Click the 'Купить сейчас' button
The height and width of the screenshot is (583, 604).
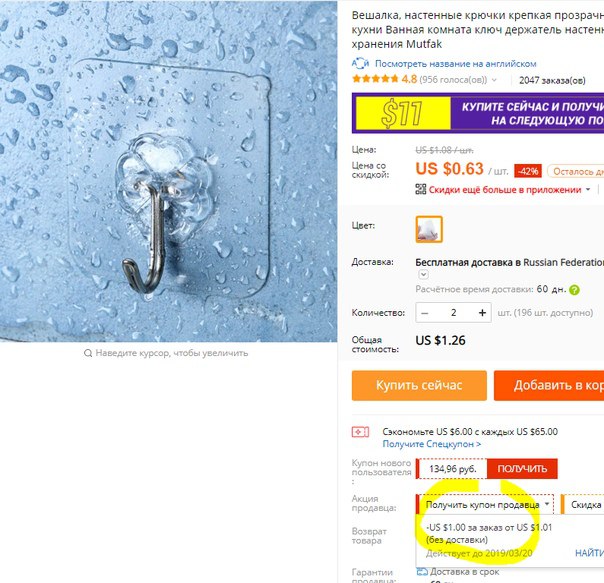tap(419, 385)
